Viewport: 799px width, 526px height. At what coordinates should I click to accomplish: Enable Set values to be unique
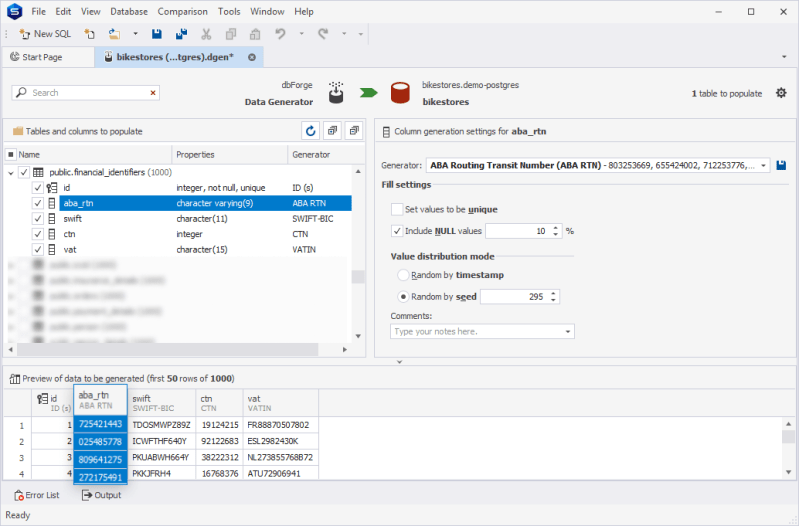397,209
